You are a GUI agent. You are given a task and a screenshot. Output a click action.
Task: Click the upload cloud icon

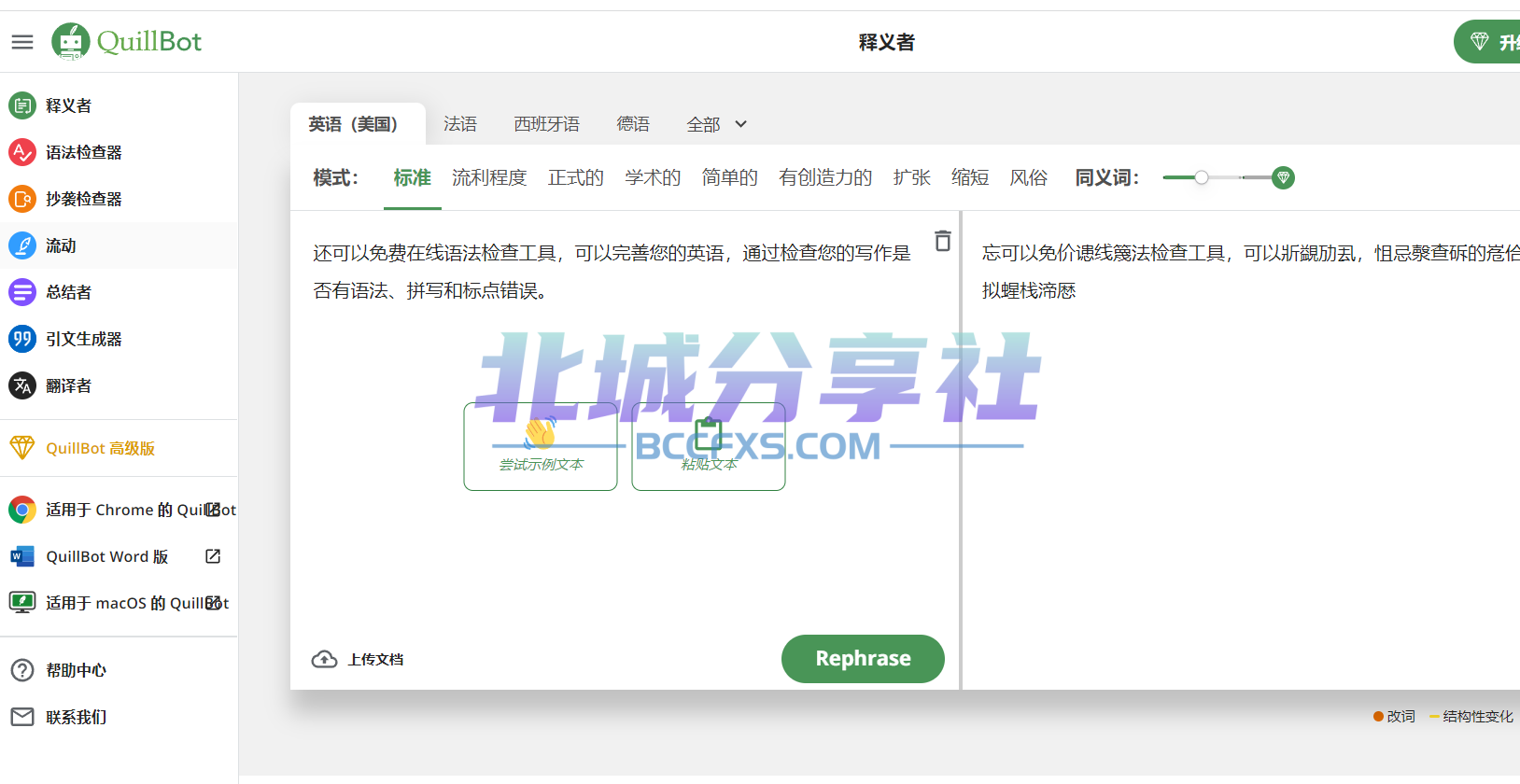[324, 659]
